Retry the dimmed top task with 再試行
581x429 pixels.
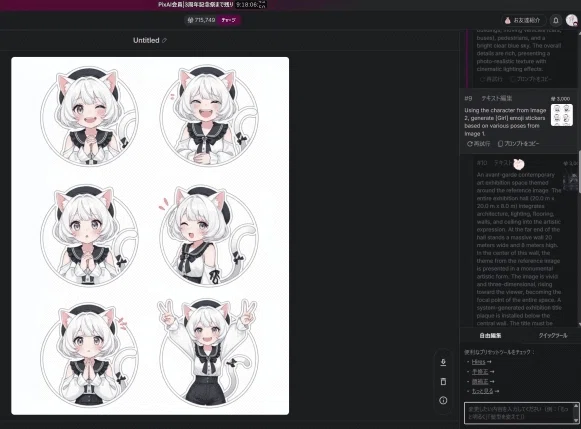[491, 79]
